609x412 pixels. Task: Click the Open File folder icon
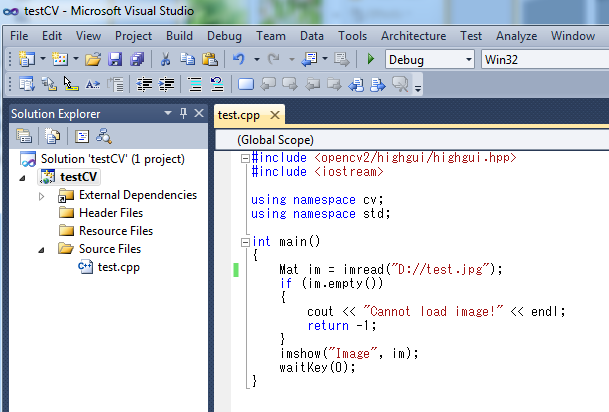[x=93, y=59]
